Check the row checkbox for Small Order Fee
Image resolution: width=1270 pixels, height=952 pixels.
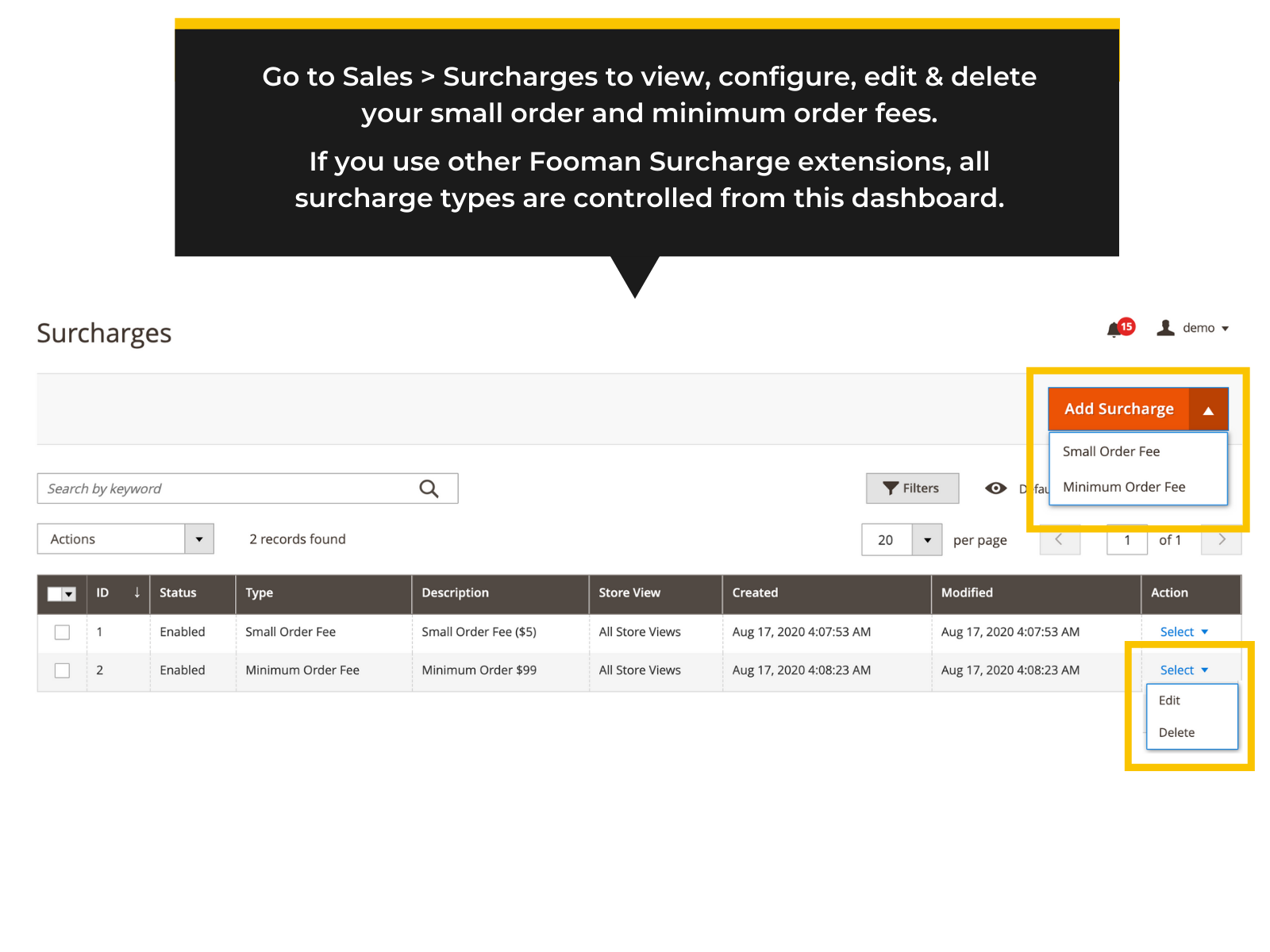[62, 632]
